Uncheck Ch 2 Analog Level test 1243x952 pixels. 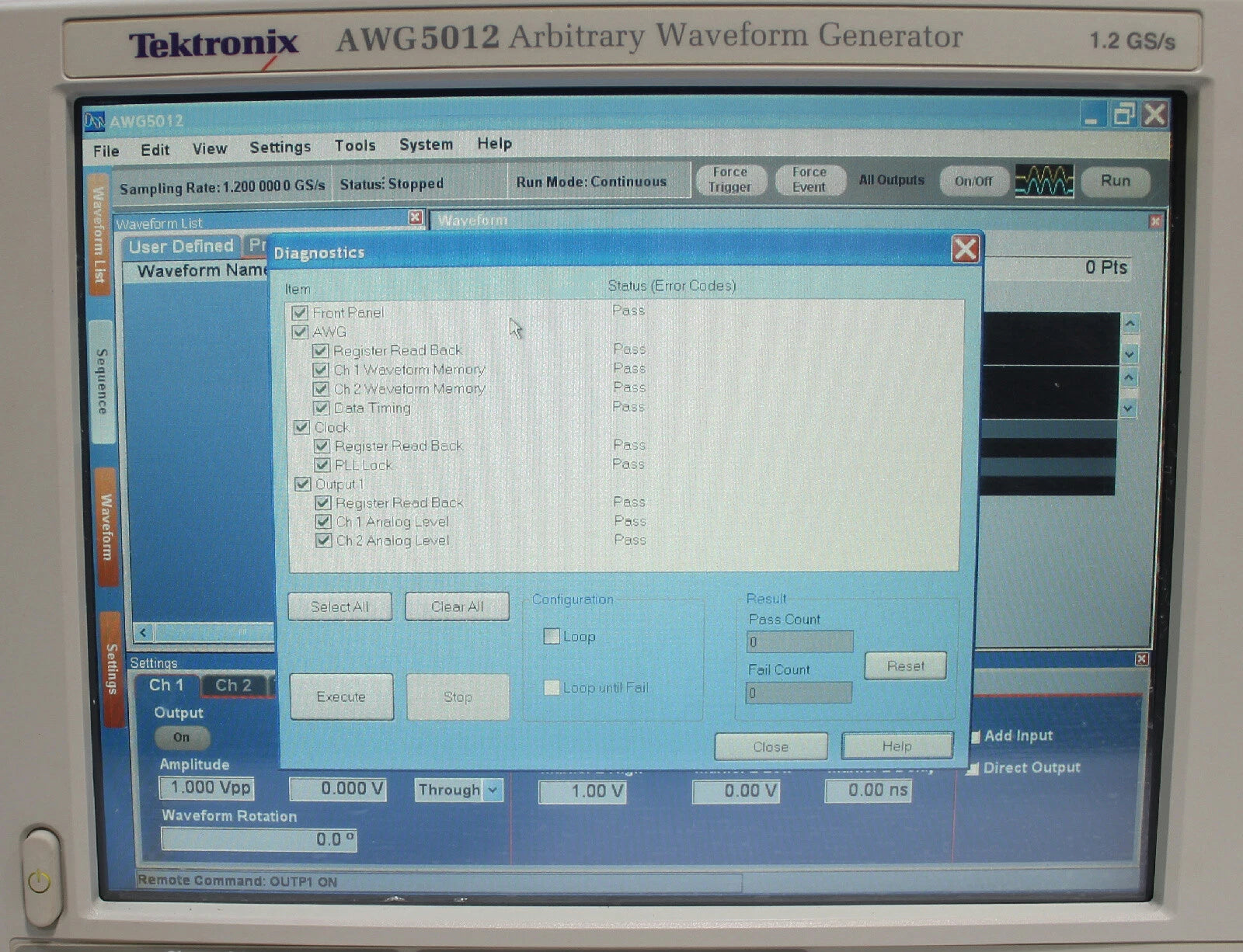coord(324,540)
